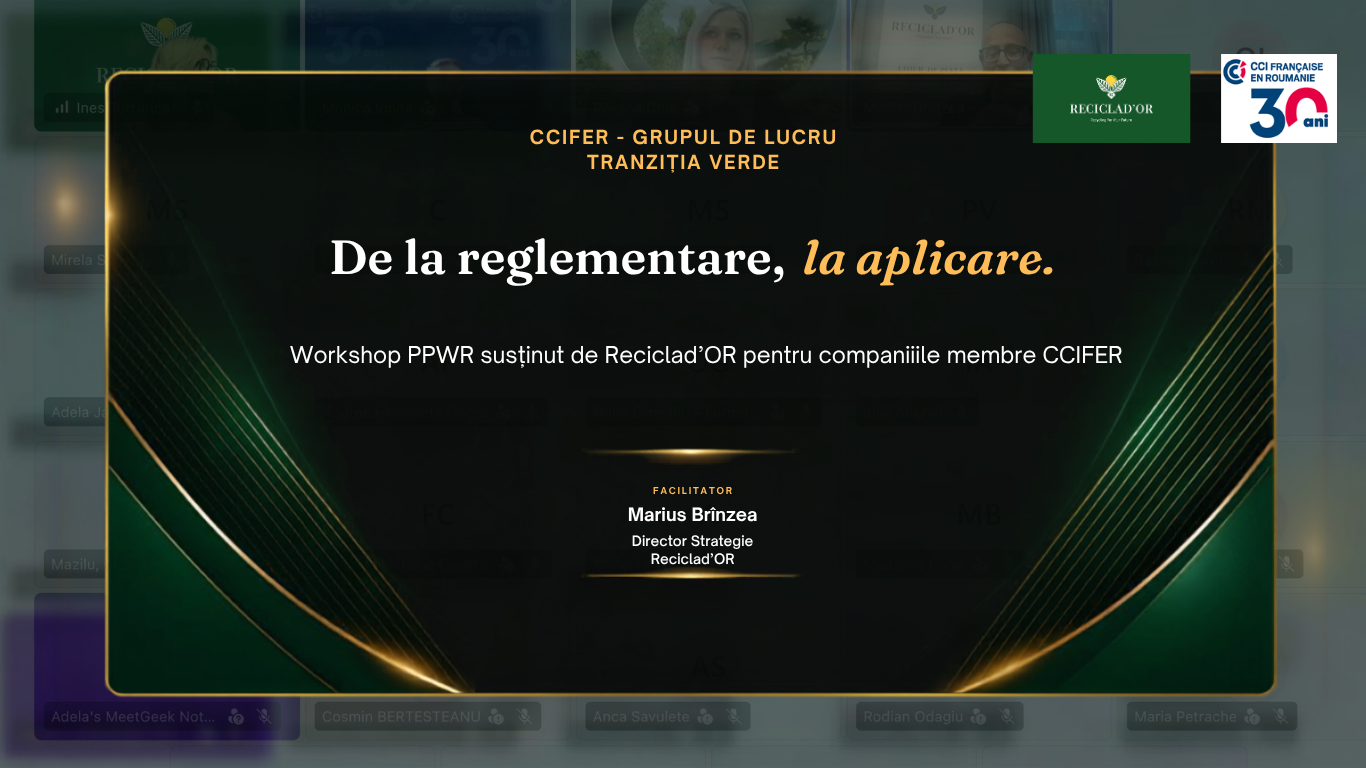The height and width of the screenshot is (768, 1366).
Task: Select Cosmin BERTESTEANU name label
Action: click(401, 717)
